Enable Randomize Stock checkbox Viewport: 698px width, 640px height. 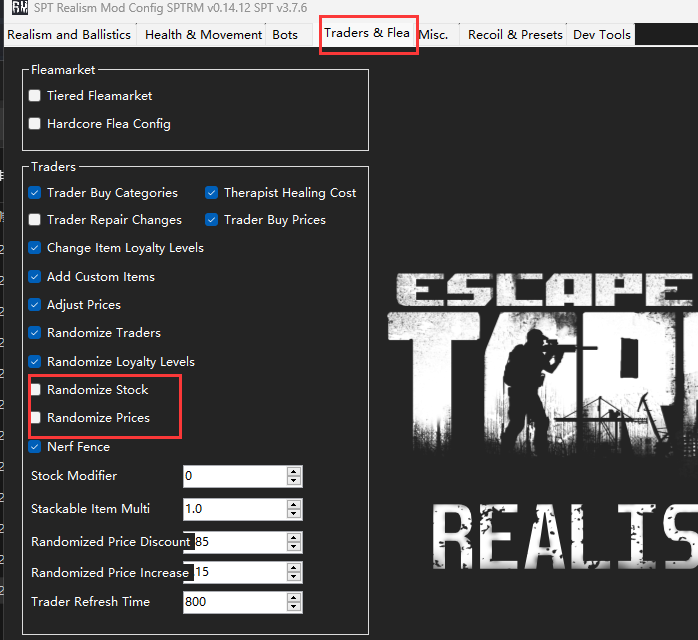click(36, 390)
